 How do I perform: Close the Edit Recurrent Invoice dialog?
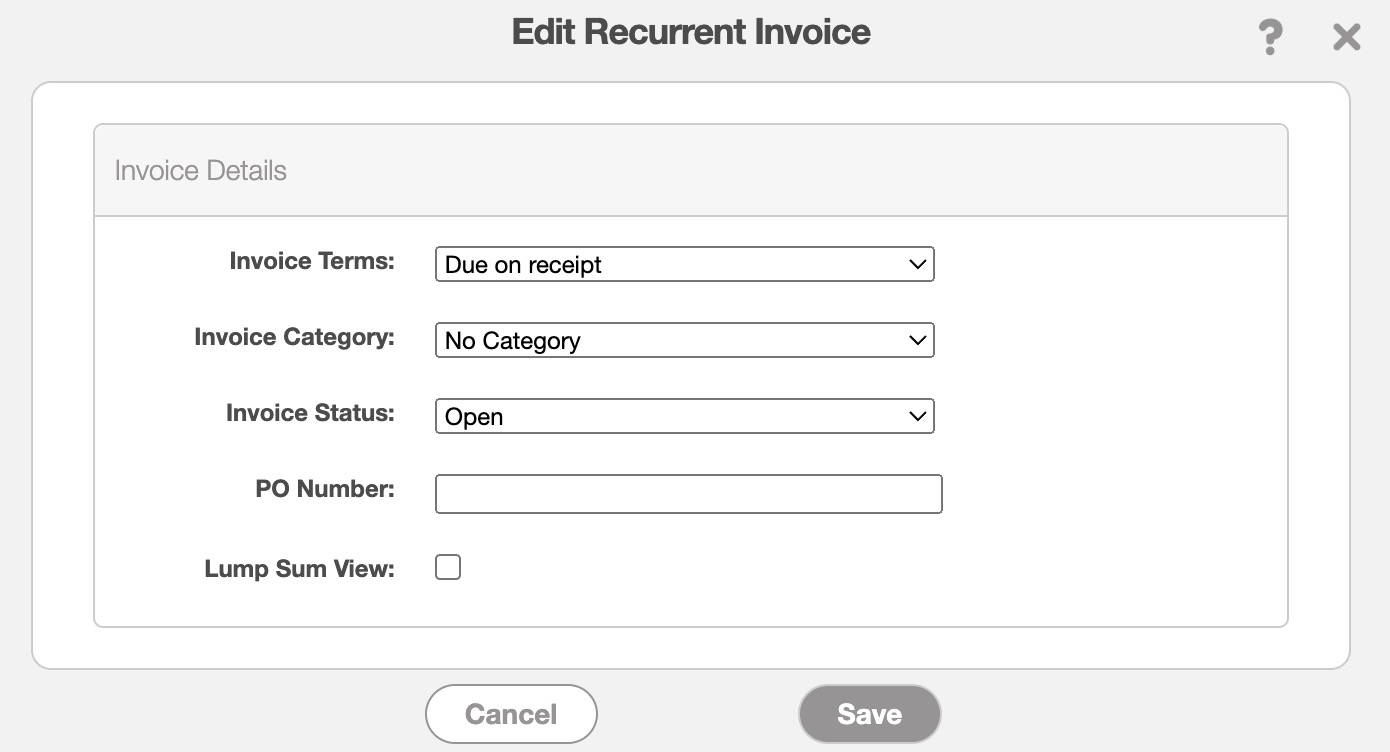coord(1347,38)
